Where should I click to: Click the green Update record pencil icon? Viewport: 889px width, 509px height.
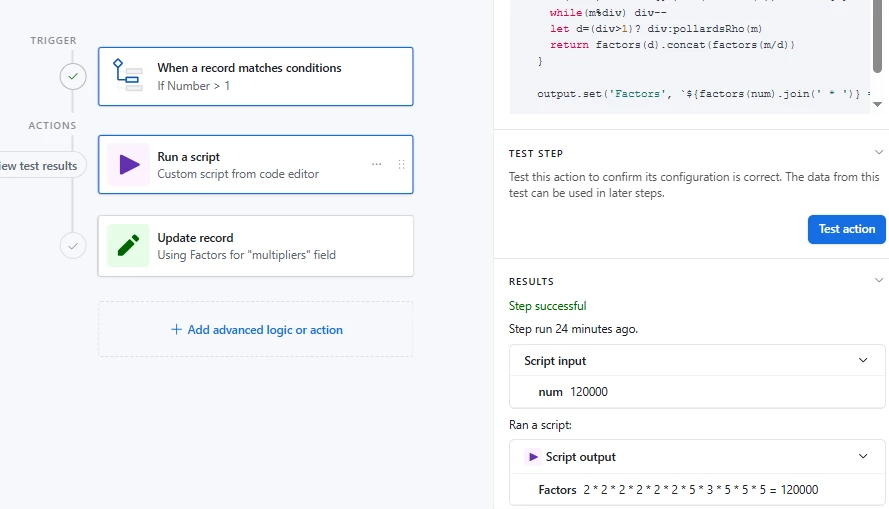coord(128,245)
